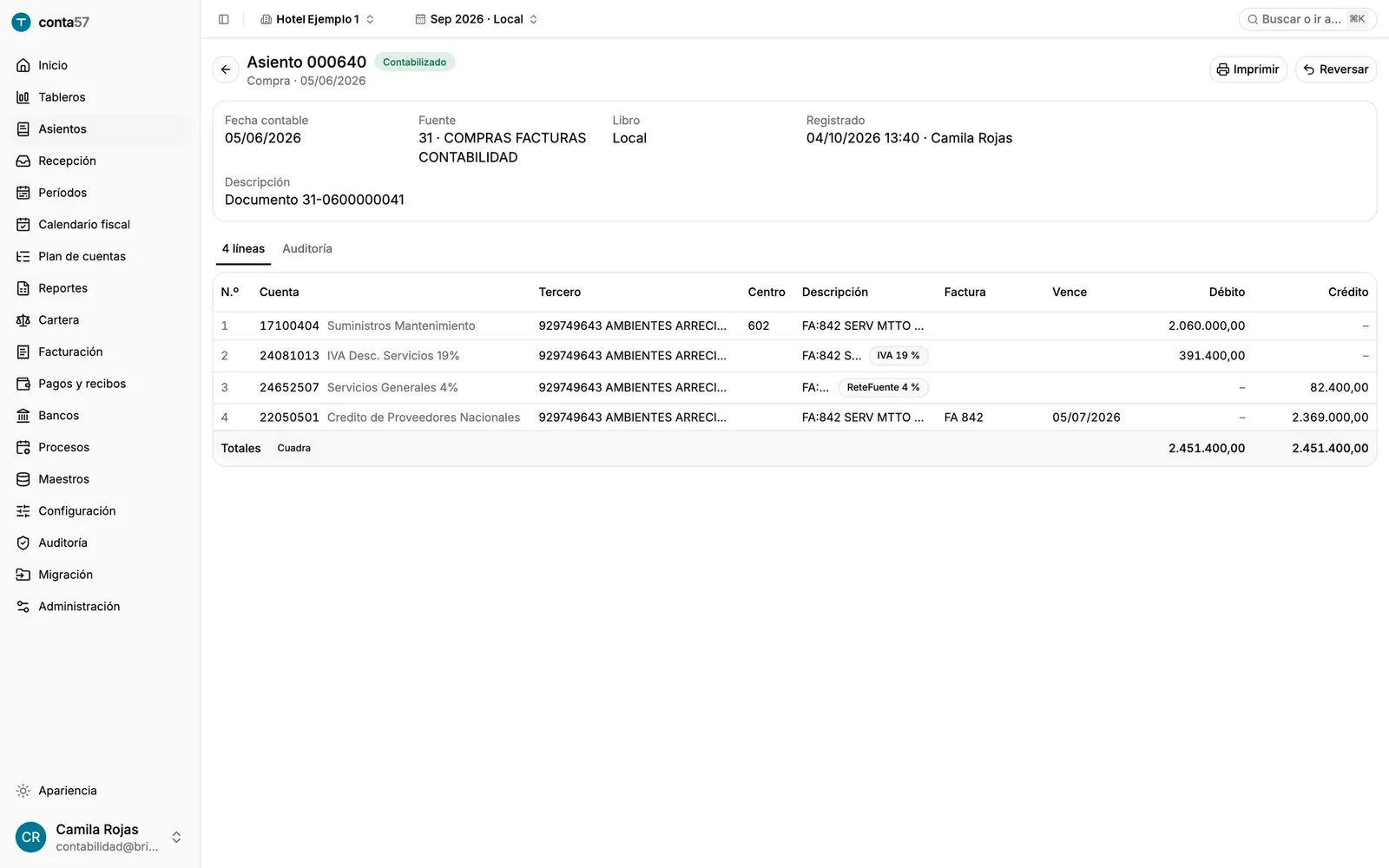
Task: Click the IVA 19 % tag on line 2
Action: tap(899, 356)
